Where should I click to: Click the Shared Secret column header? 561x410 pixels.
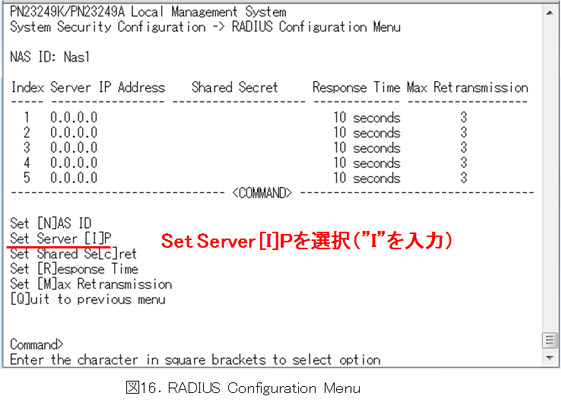point(235,87)
